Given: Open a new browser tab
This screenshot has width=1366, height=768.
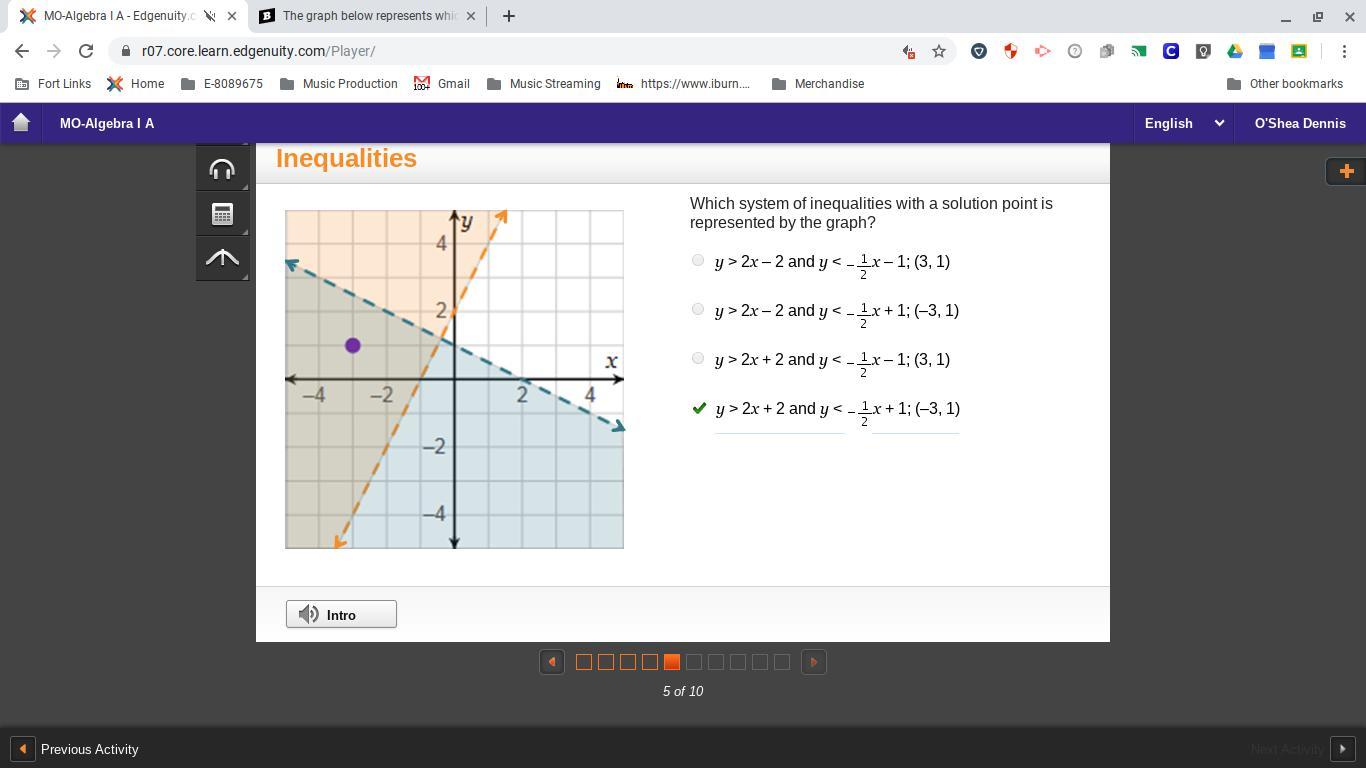Looking at the screenshot, I should point(509,16).
